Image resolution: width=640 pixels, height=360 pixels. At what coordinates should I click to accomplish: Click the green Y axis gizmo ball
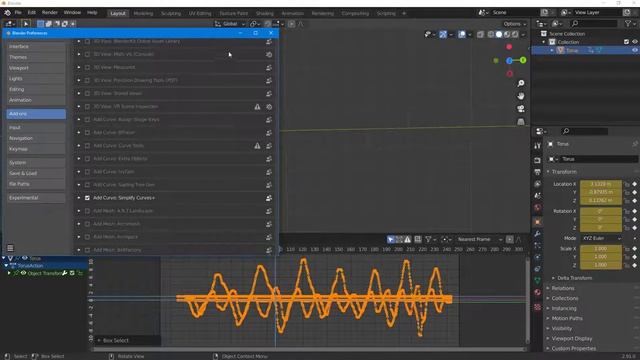coord(523,60)
